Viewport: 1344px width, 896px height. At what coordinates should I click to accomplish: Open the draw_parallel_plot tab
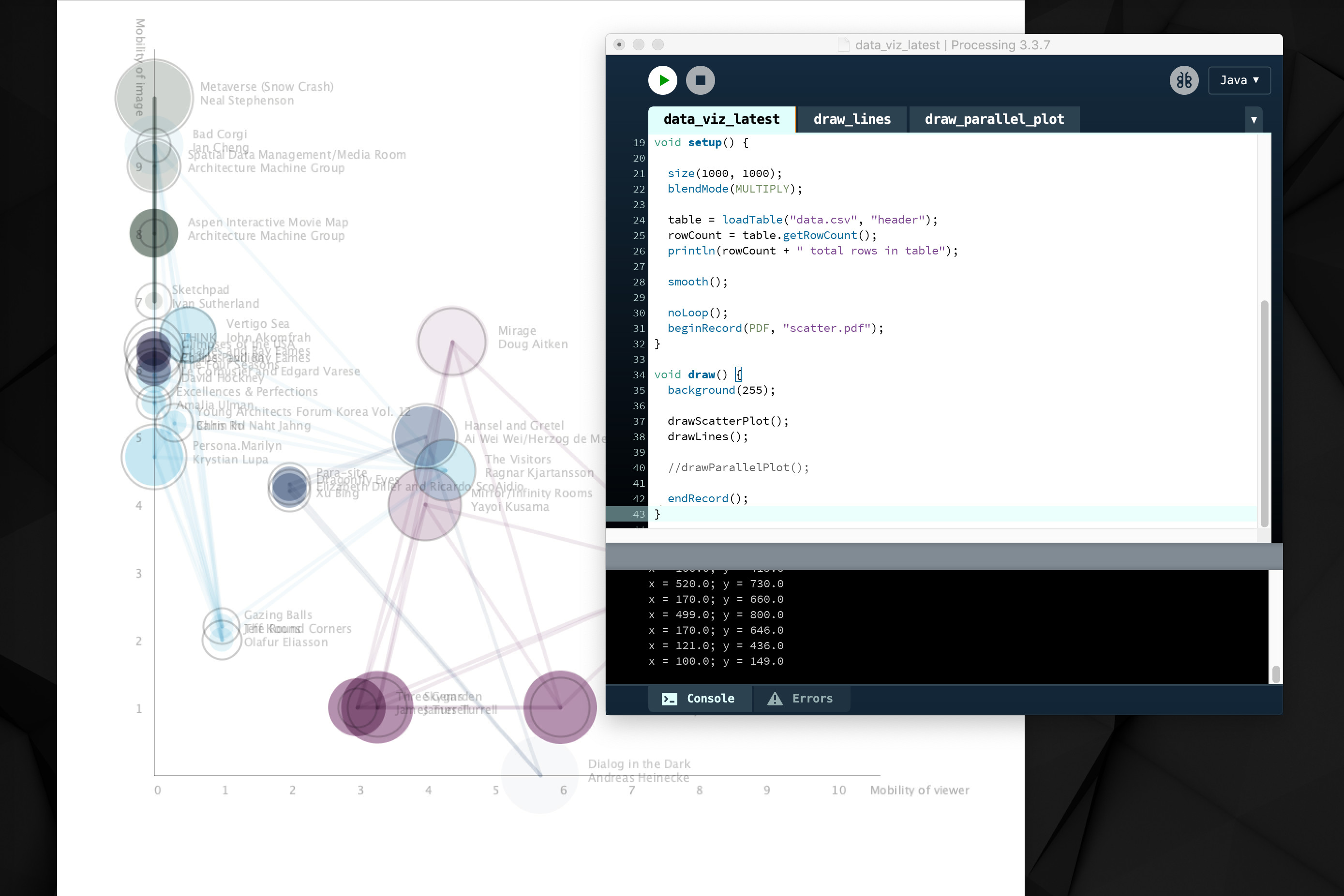[x=994, y=119]
